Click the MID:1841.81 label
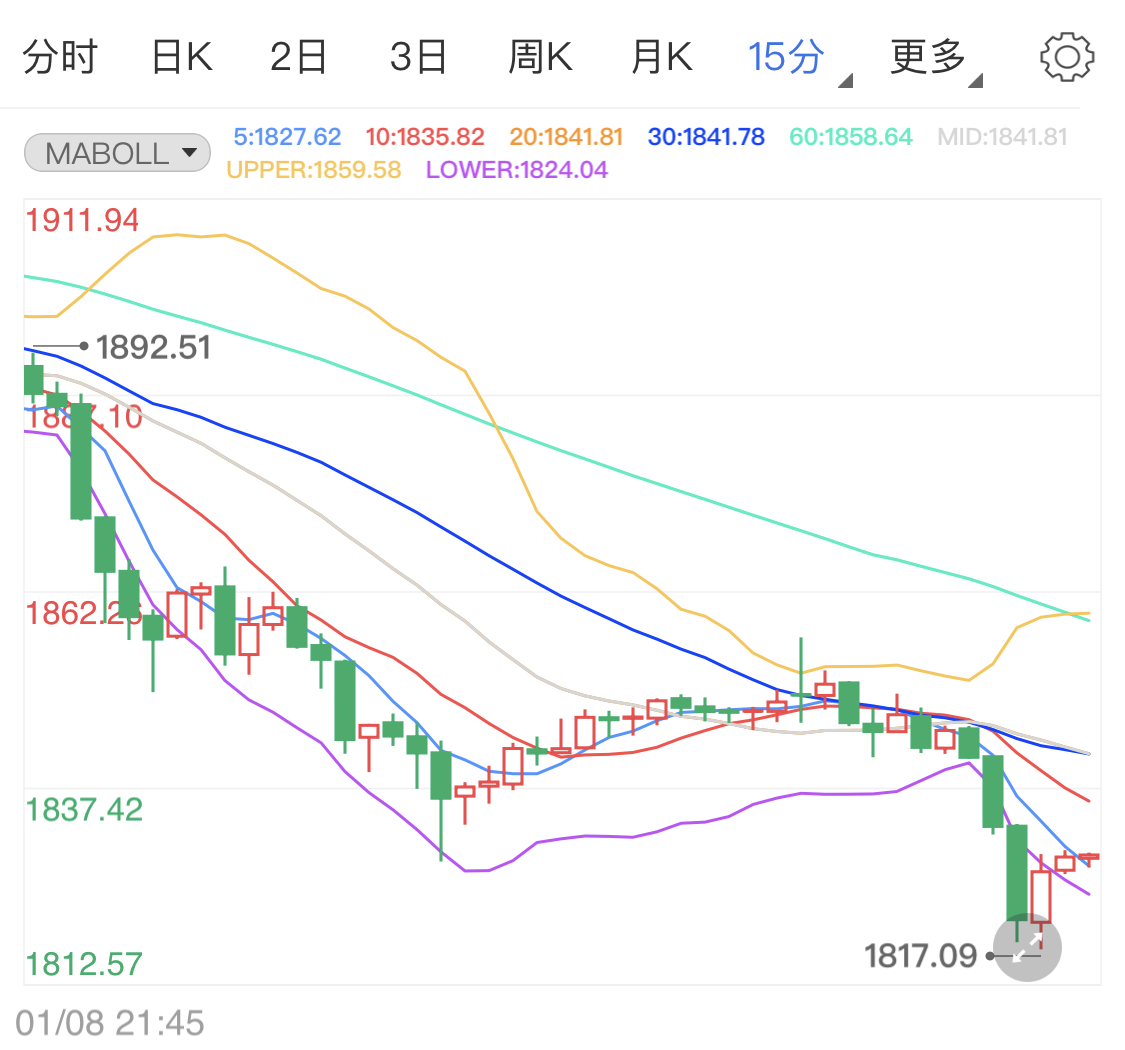1125x1050 pixels. tap(1002, 136)
